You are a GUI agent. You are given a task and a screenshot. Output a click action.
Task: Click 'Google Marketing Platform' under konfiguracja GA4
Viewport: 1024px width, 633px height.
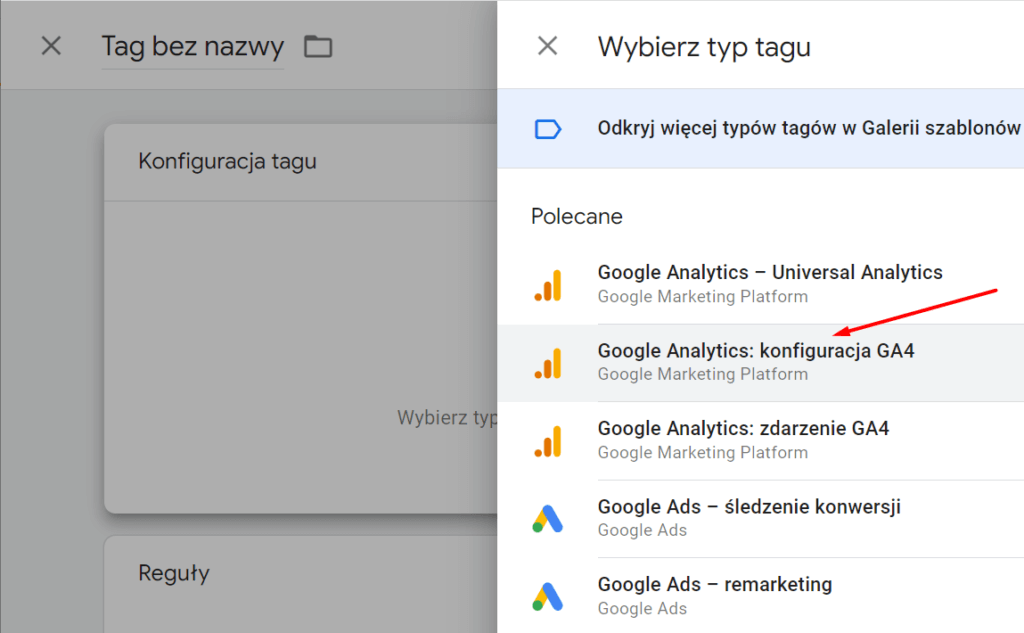703,374
